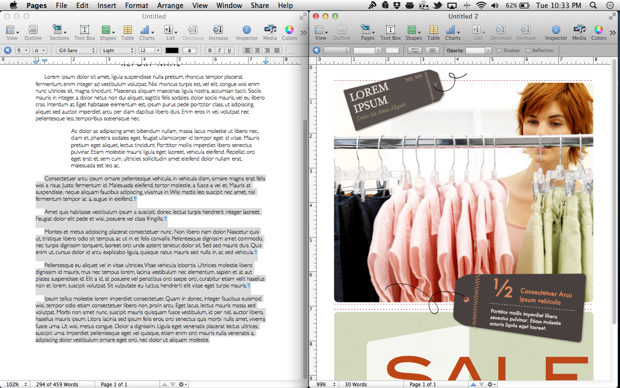The image size is (620, 388).
Task: Click blue format bar button in Untitled
Action: click(7, 50)
